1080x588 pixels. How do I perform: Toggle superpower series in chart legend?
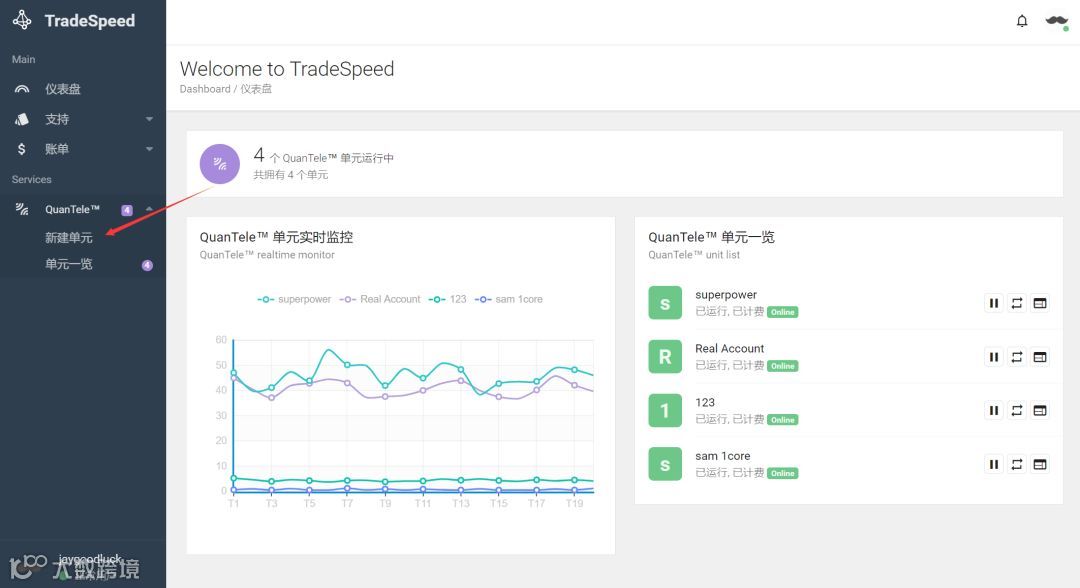(x=294, y=299)
